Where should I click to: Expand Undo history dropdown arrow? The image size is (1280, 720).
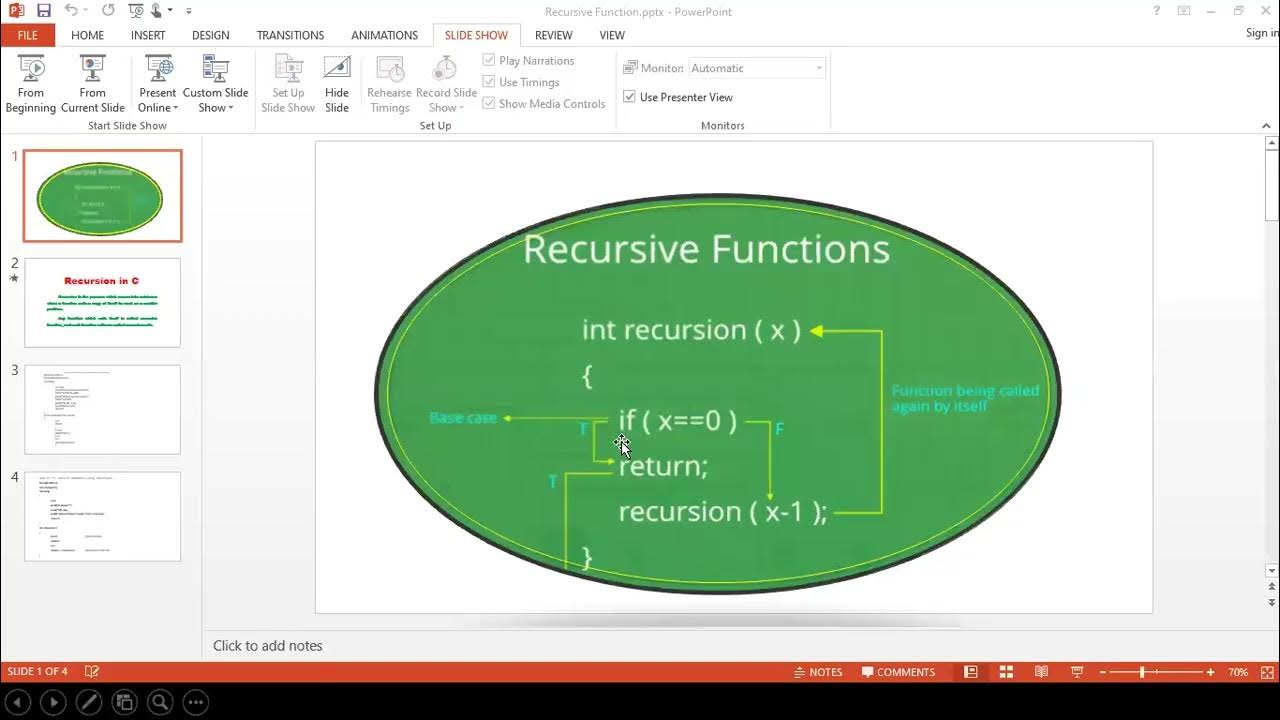click(x=86, y=11)
